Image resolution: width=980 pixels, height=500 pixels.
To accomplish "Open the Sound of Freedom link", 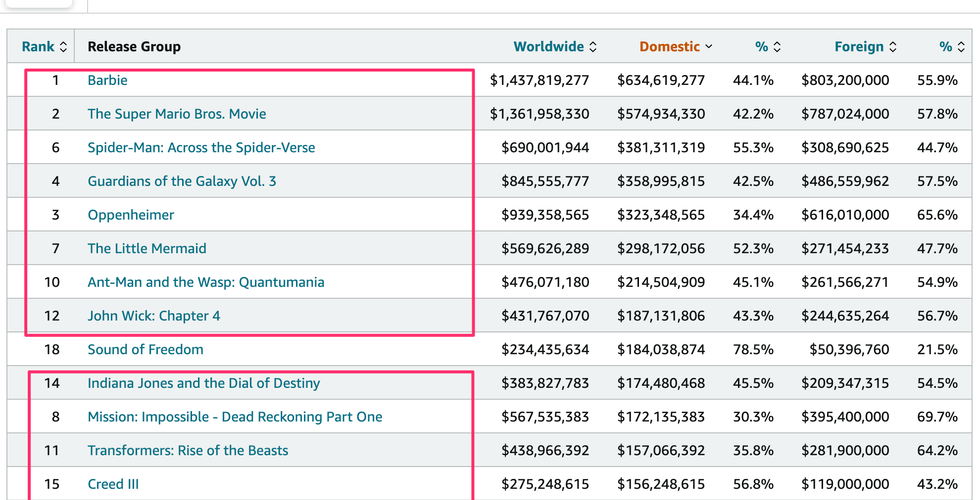I will tap(146, 349).
